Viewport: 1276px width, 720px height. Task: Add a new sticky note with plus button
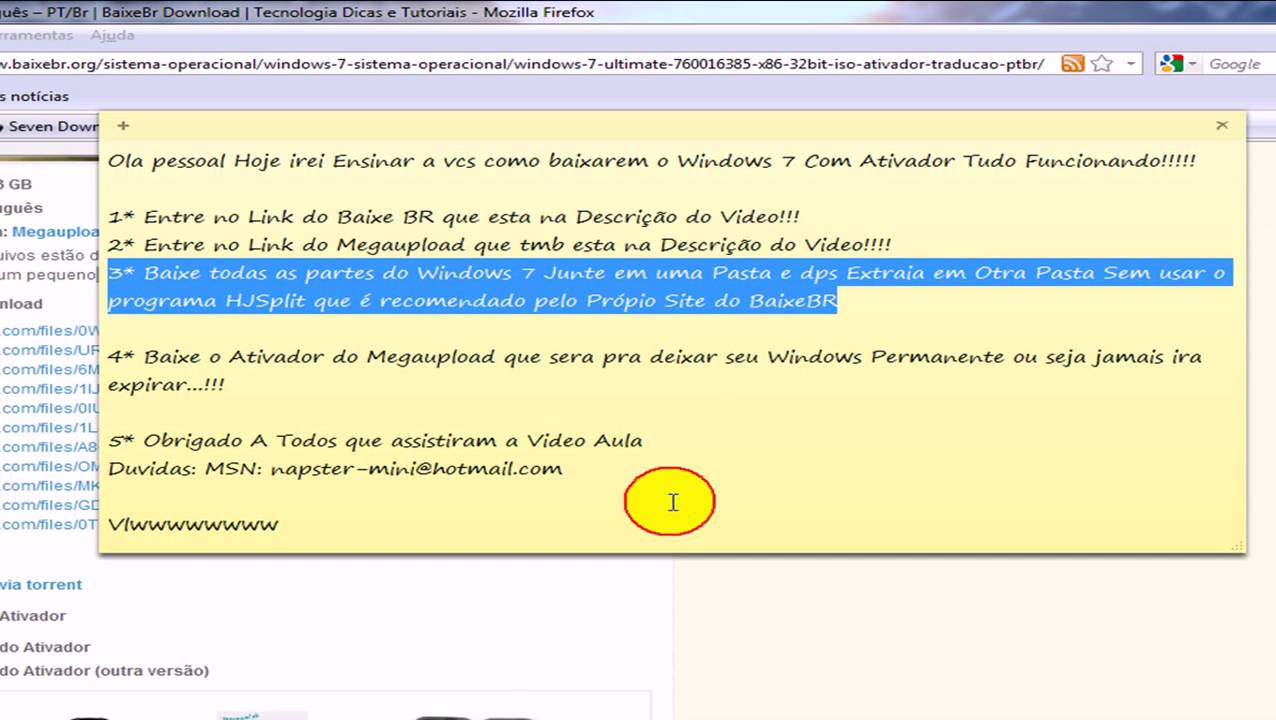[x=123, y=126]
